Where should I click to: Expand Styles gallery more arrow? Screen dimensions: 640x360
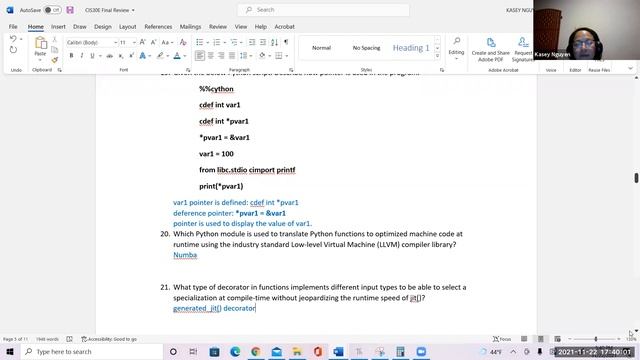coord(438,56)
